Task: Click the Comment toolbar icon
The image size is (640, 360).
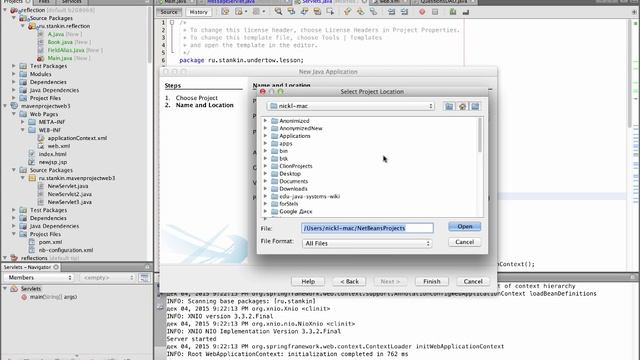Action: point(453,12)
